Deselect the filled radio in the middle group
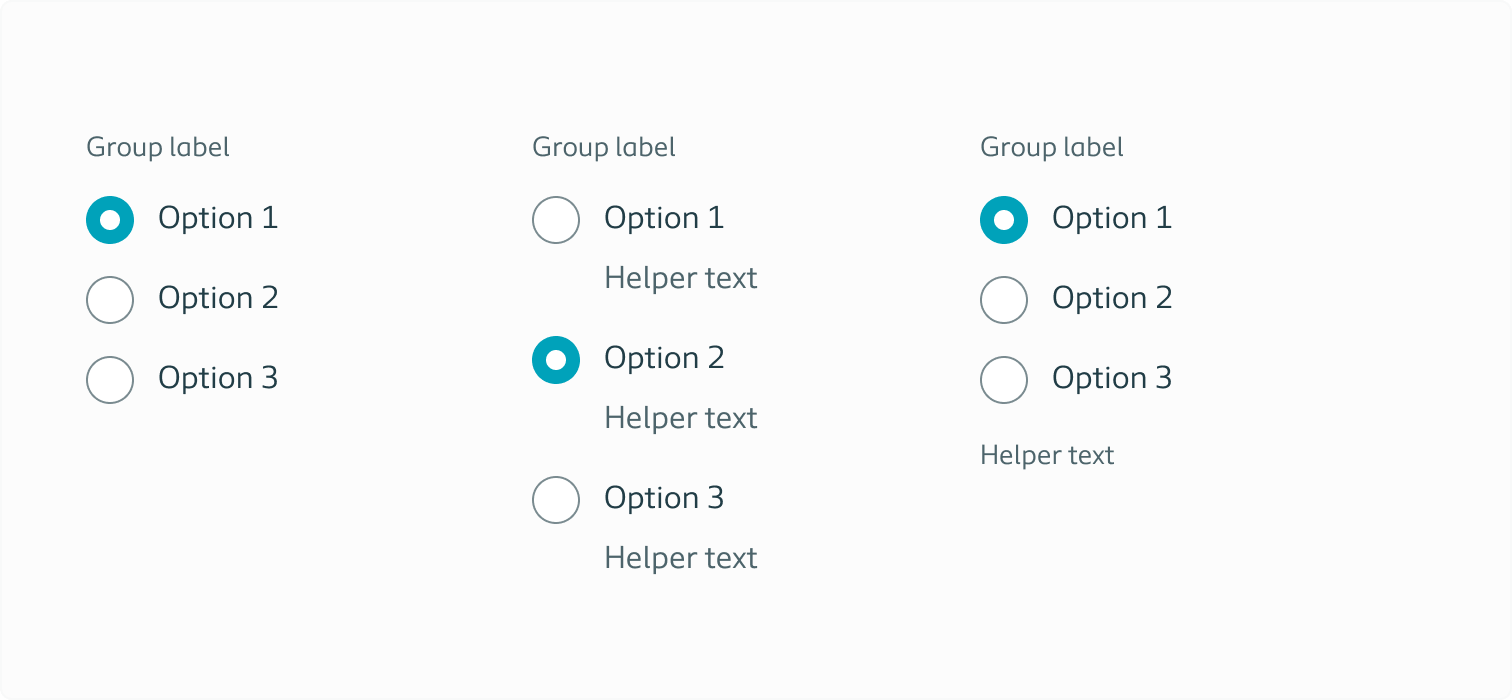Viewport: 1512px width, 700px height. 556,360
